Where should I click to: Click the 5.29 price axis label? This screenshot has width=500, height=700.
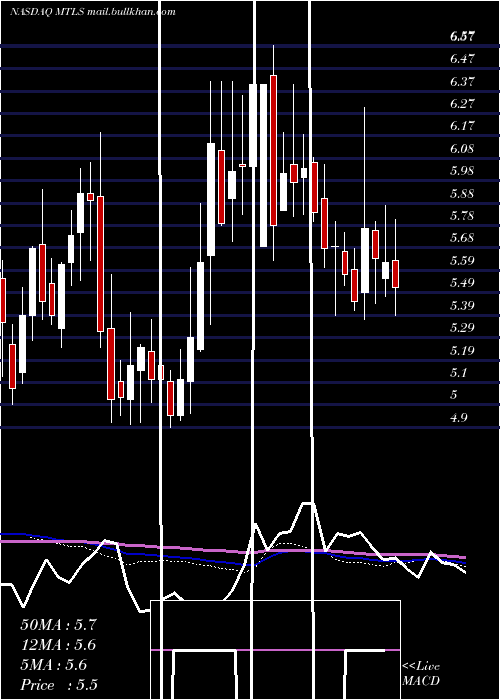462,328
